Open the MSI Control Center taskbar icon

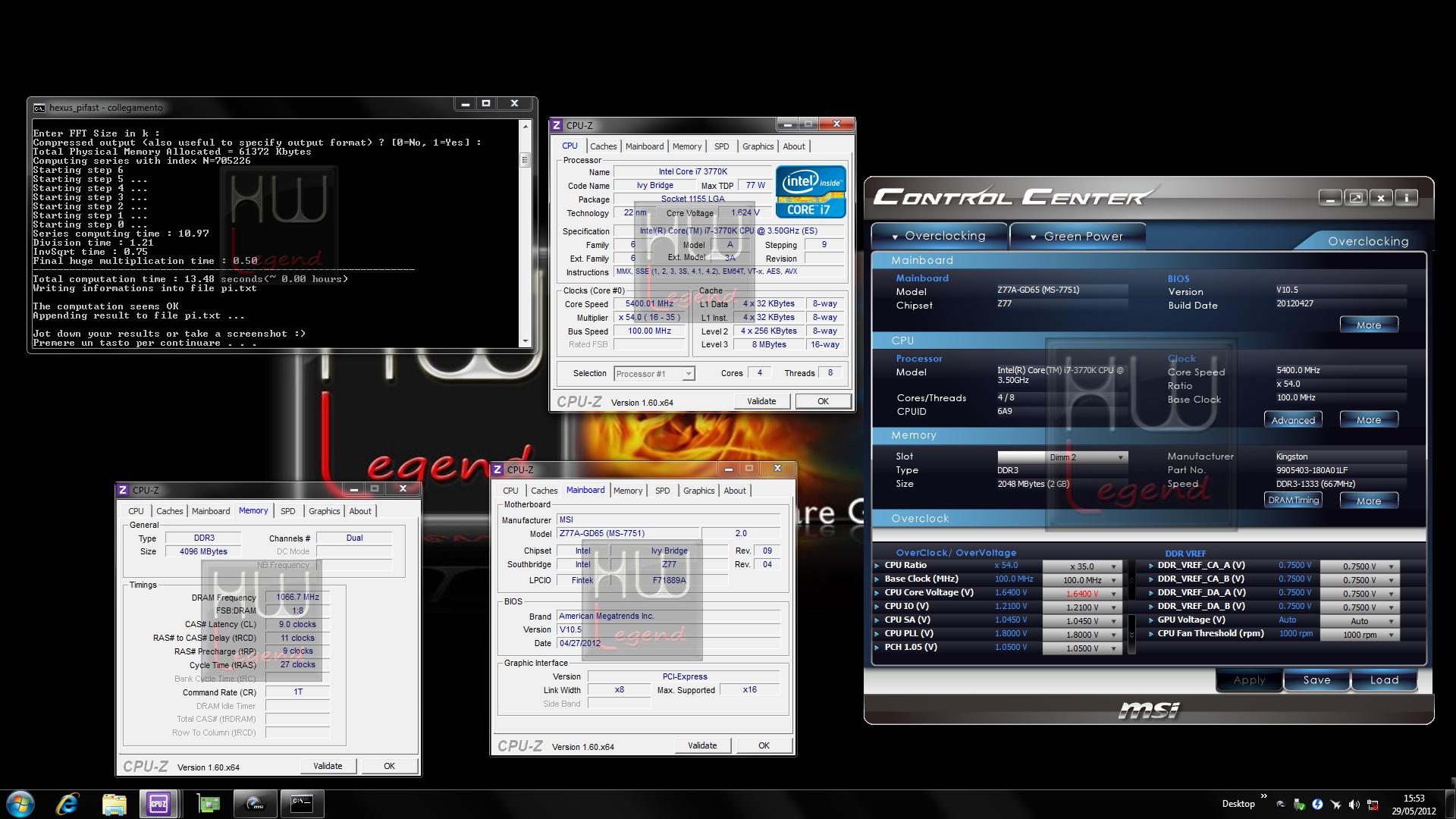[255, 804]
